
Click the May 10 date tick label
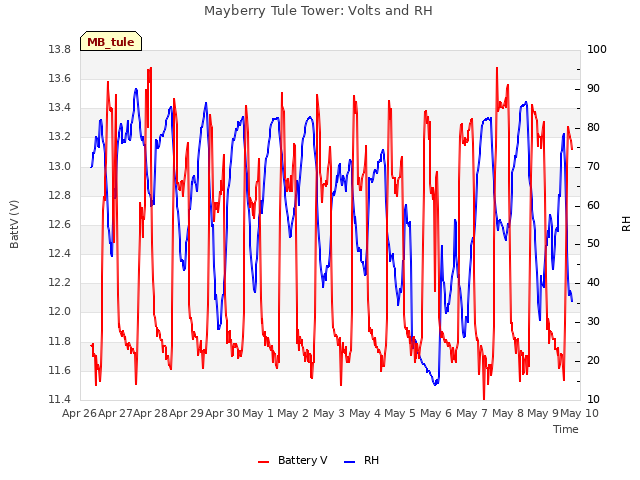(580, 413)
